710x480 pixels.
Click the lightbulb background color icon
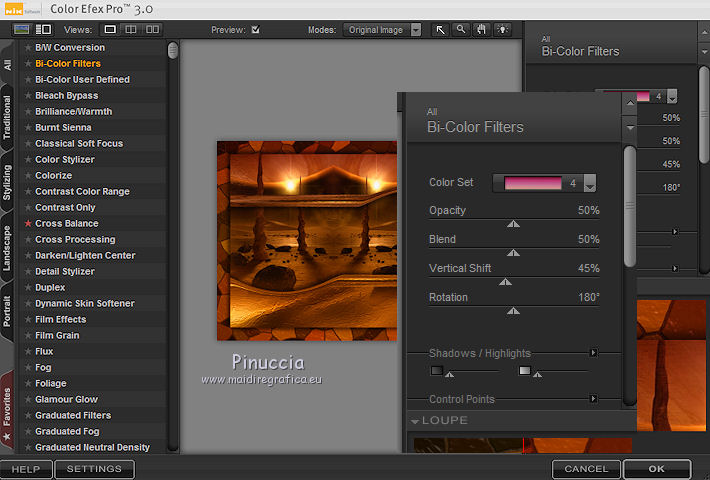[501, 30]
